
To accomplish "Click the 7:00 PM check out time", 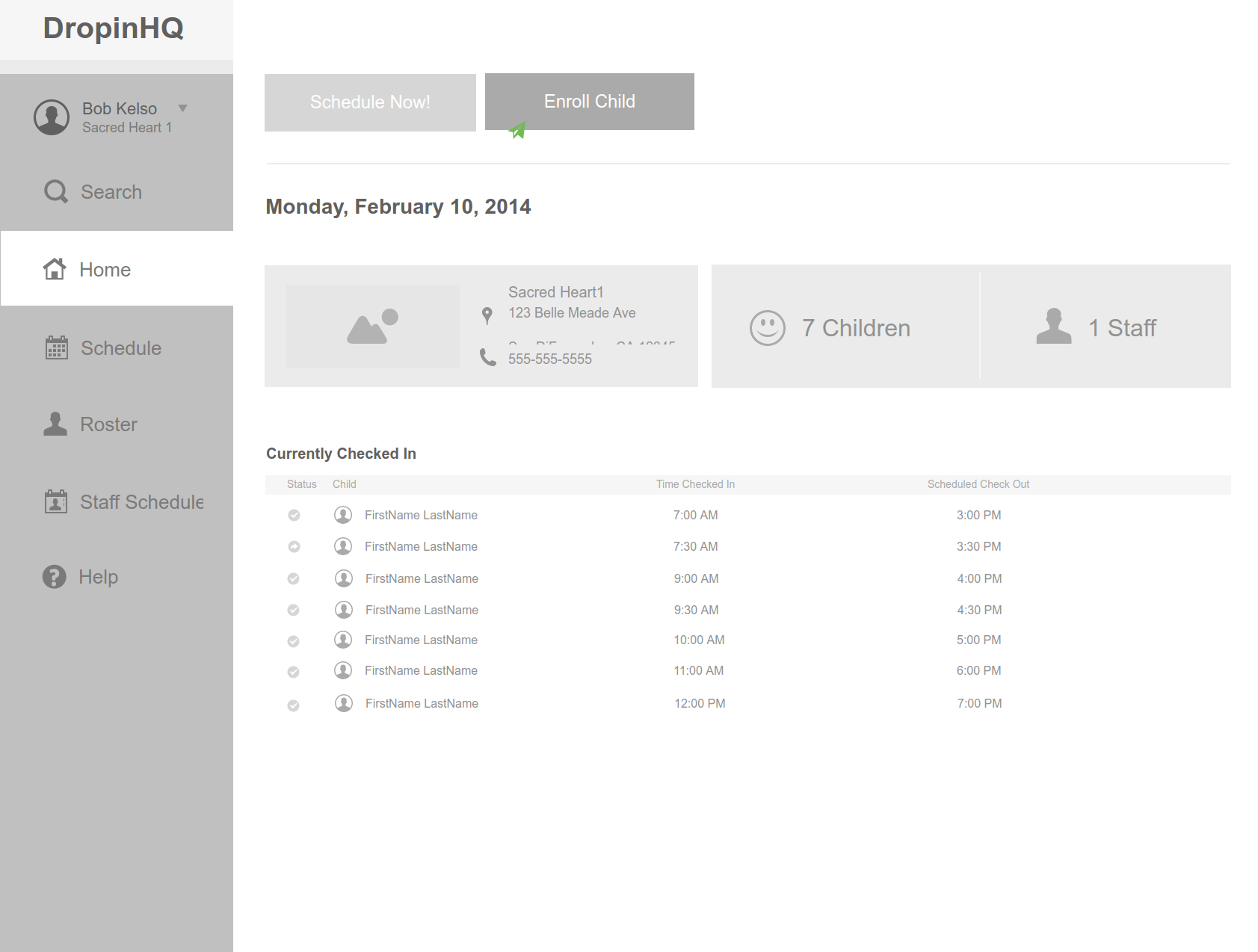I will coord(980,703).
